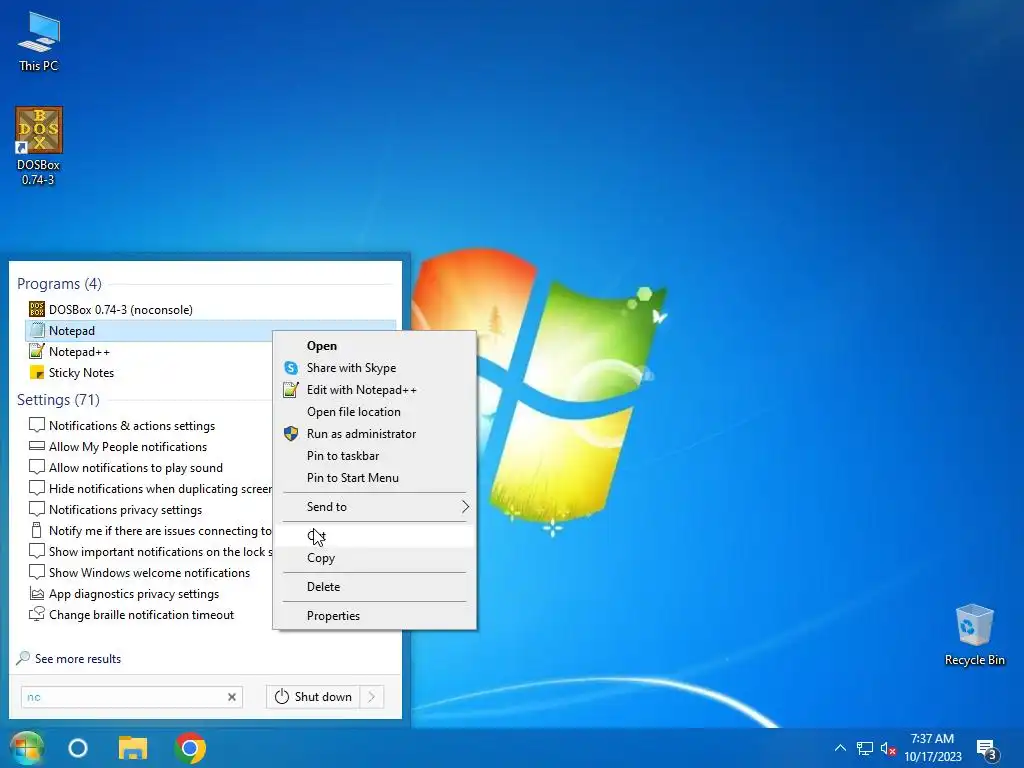1024x768 pixels.
Task: Choose Properties in the context menu
Action: click(x=375, y=616)
